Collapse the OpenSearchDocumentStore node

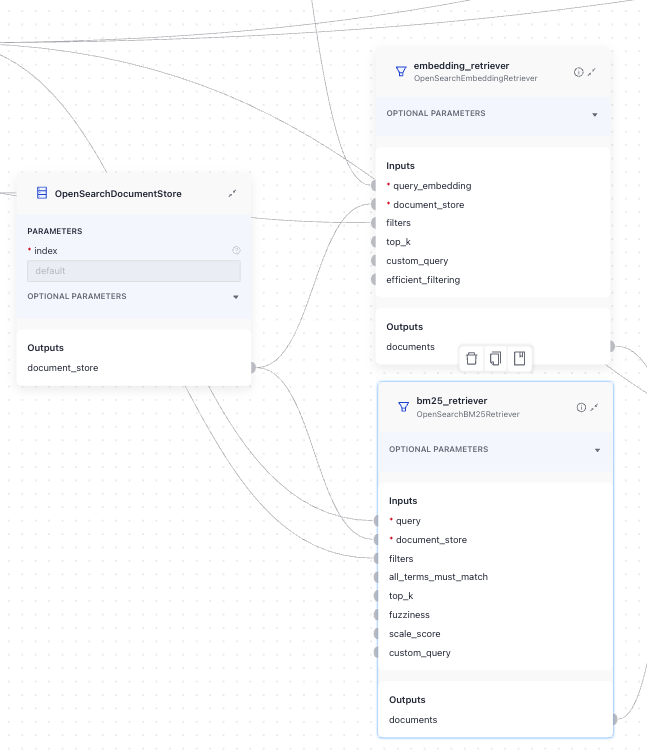coord(232,193)
